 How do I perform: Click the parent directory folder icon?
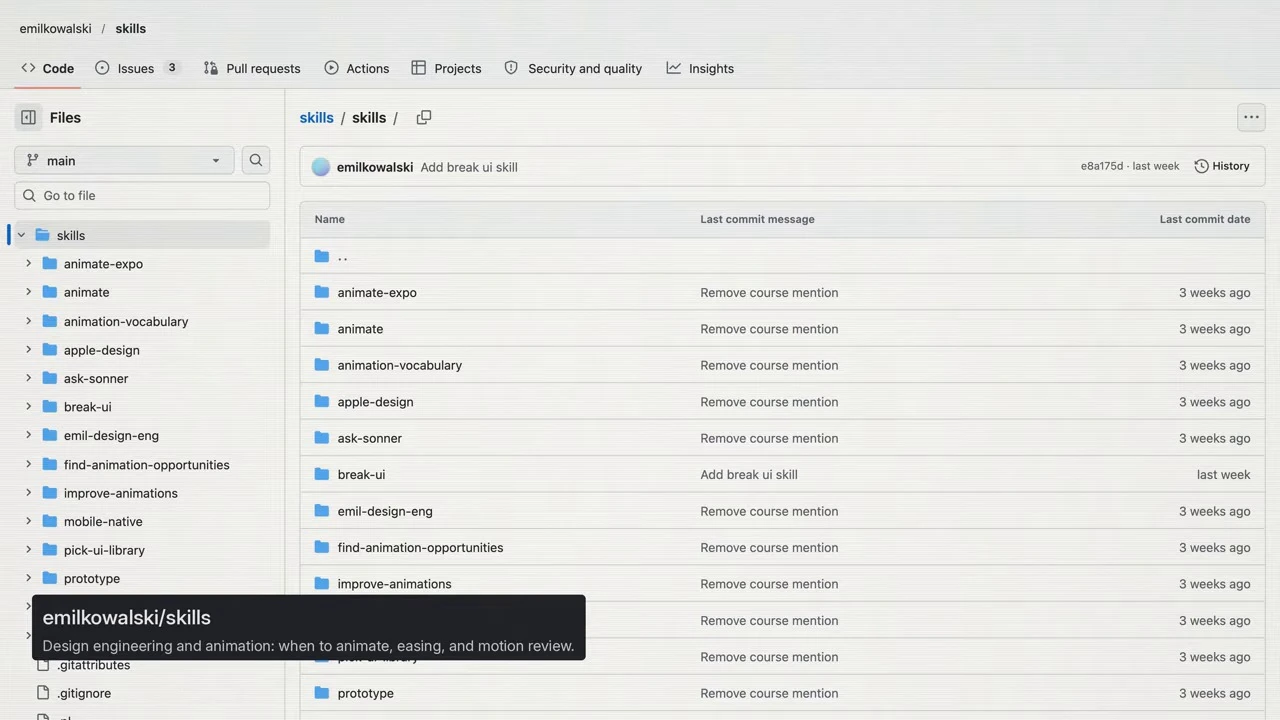pyautogui.click(x=322, y=256)
